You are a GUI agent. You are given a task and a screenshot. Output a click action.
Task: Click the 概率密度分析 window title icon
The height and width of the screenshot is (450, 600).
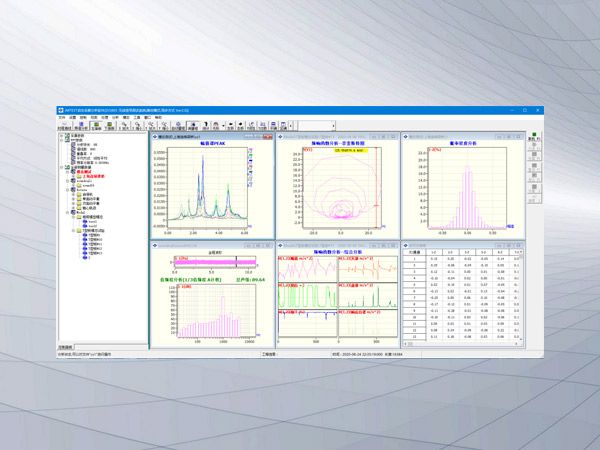(404, 137)
